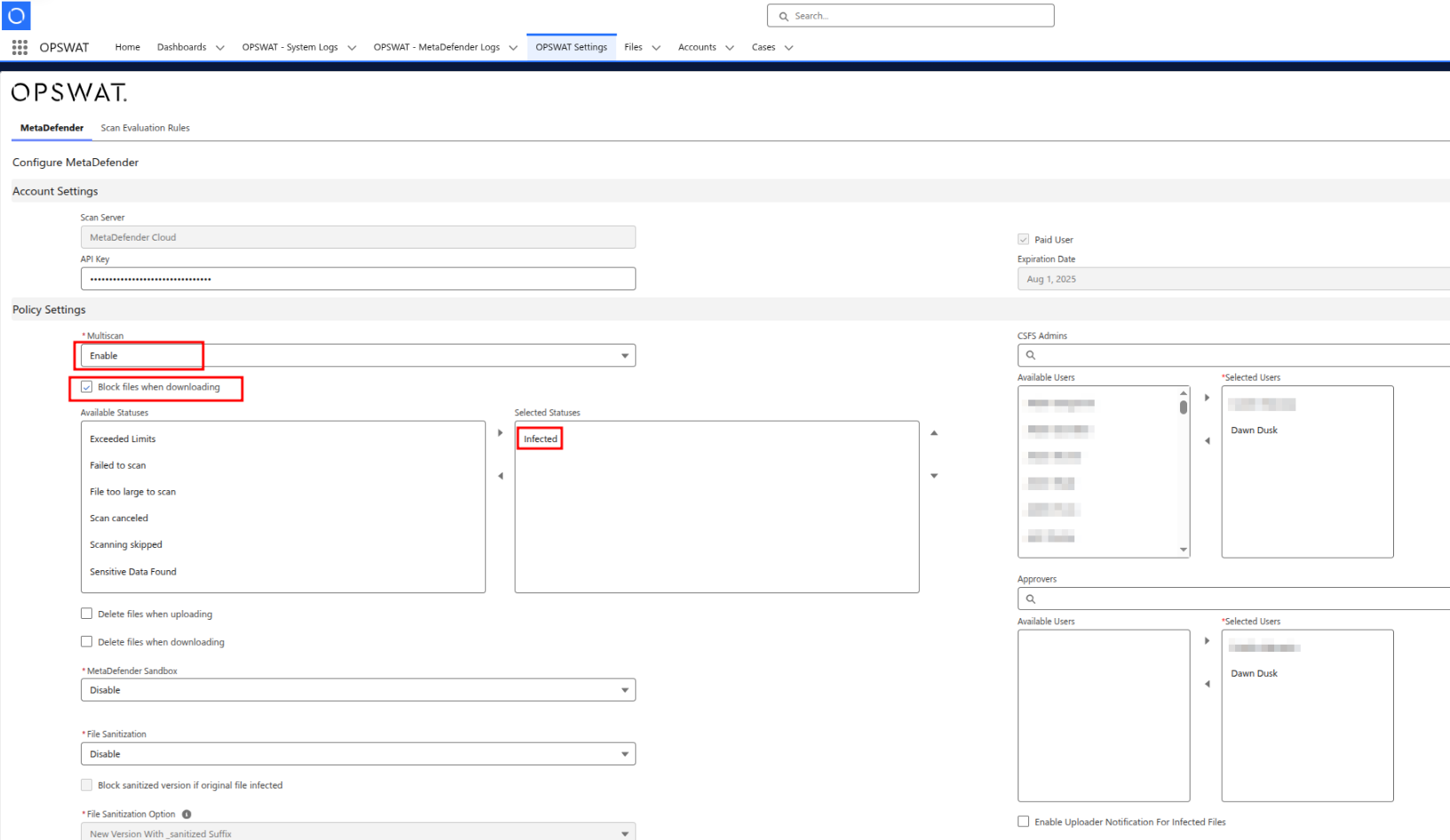Image resolution: width=1450 pixels, height=840 pixels.
Task: Open the Multiscan dropdown
Action: (358, 355)
